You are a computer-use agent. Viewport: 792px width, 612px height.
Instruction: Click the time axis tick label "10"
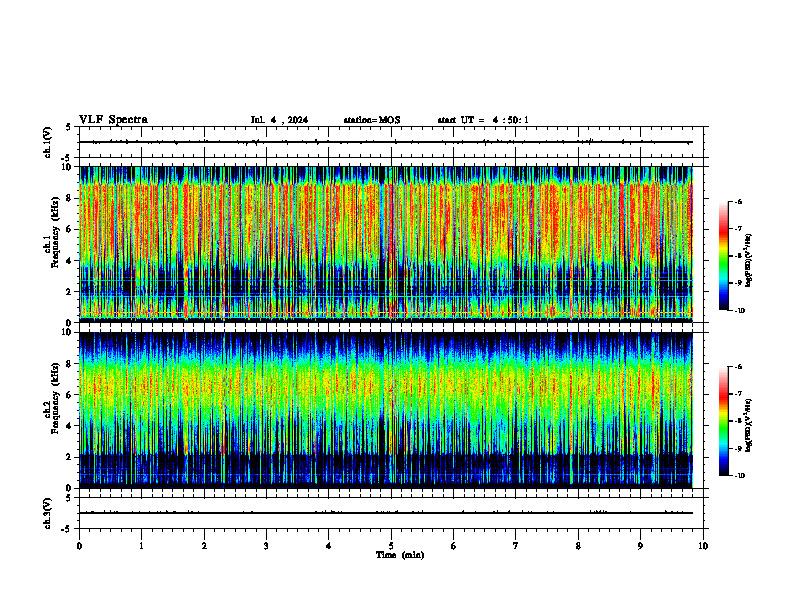(x=703, y=546)
